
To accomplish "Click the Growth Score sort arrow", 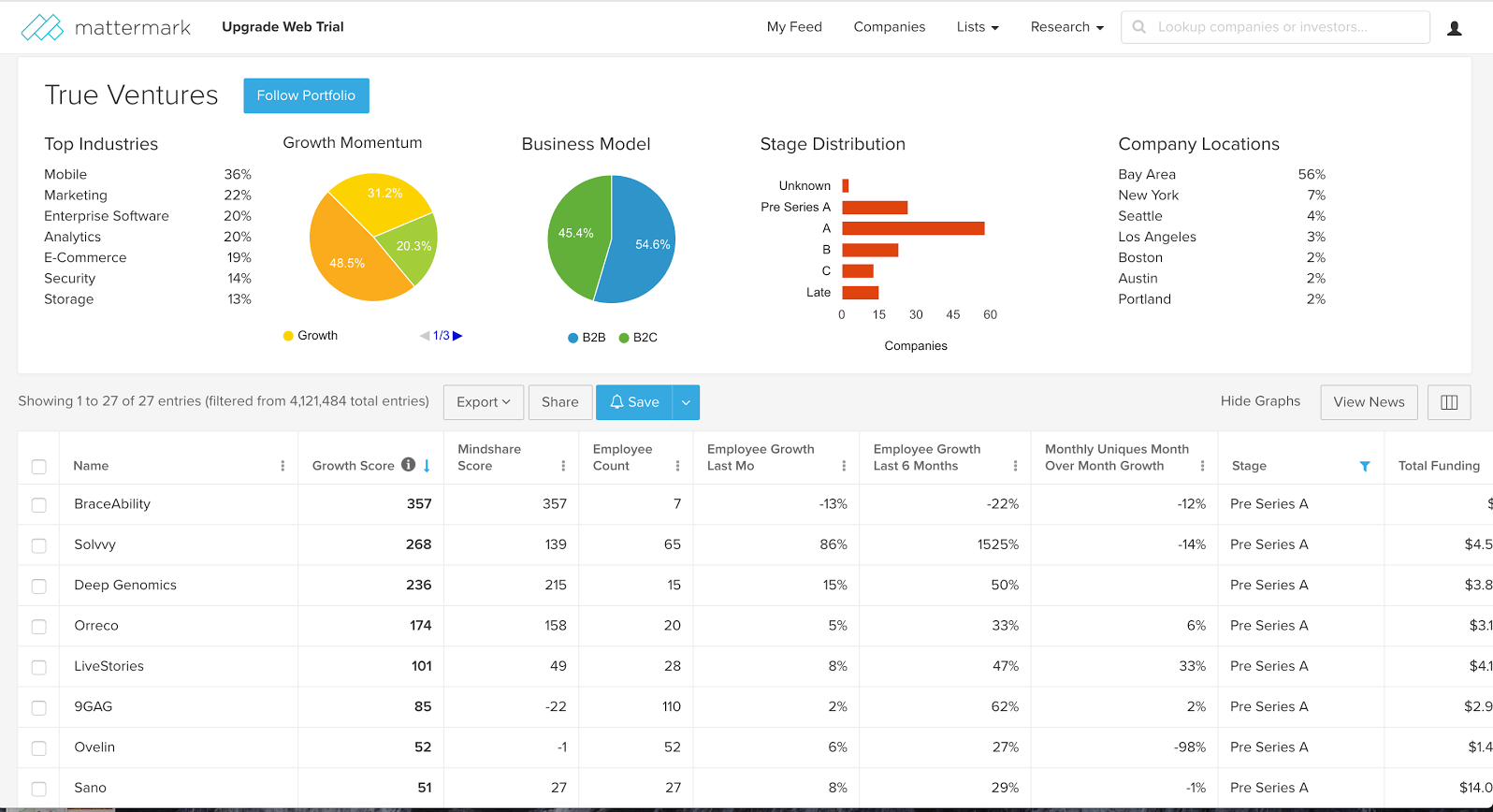I will point(427,465).
